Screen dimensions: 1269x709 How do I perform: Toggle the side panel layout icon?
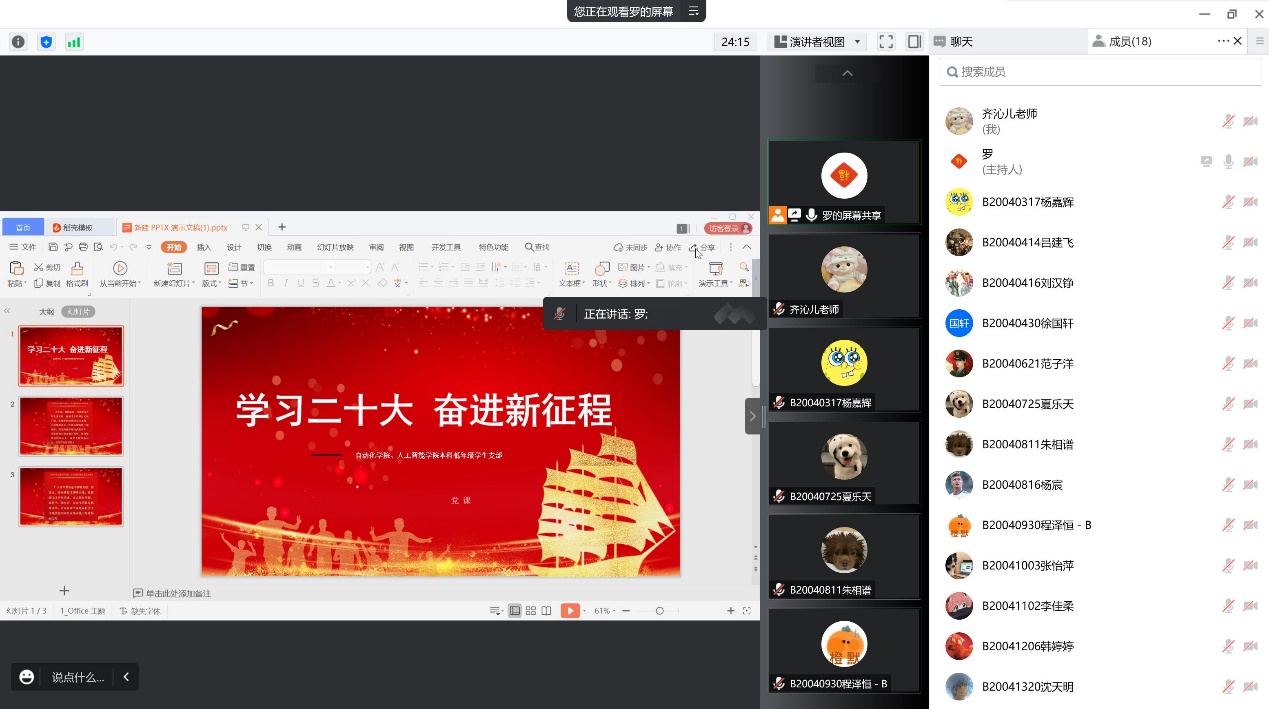(x=914, y=42)
